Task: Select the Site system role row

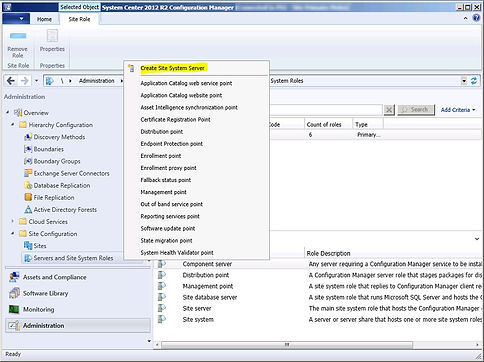Action: (318, 319)
